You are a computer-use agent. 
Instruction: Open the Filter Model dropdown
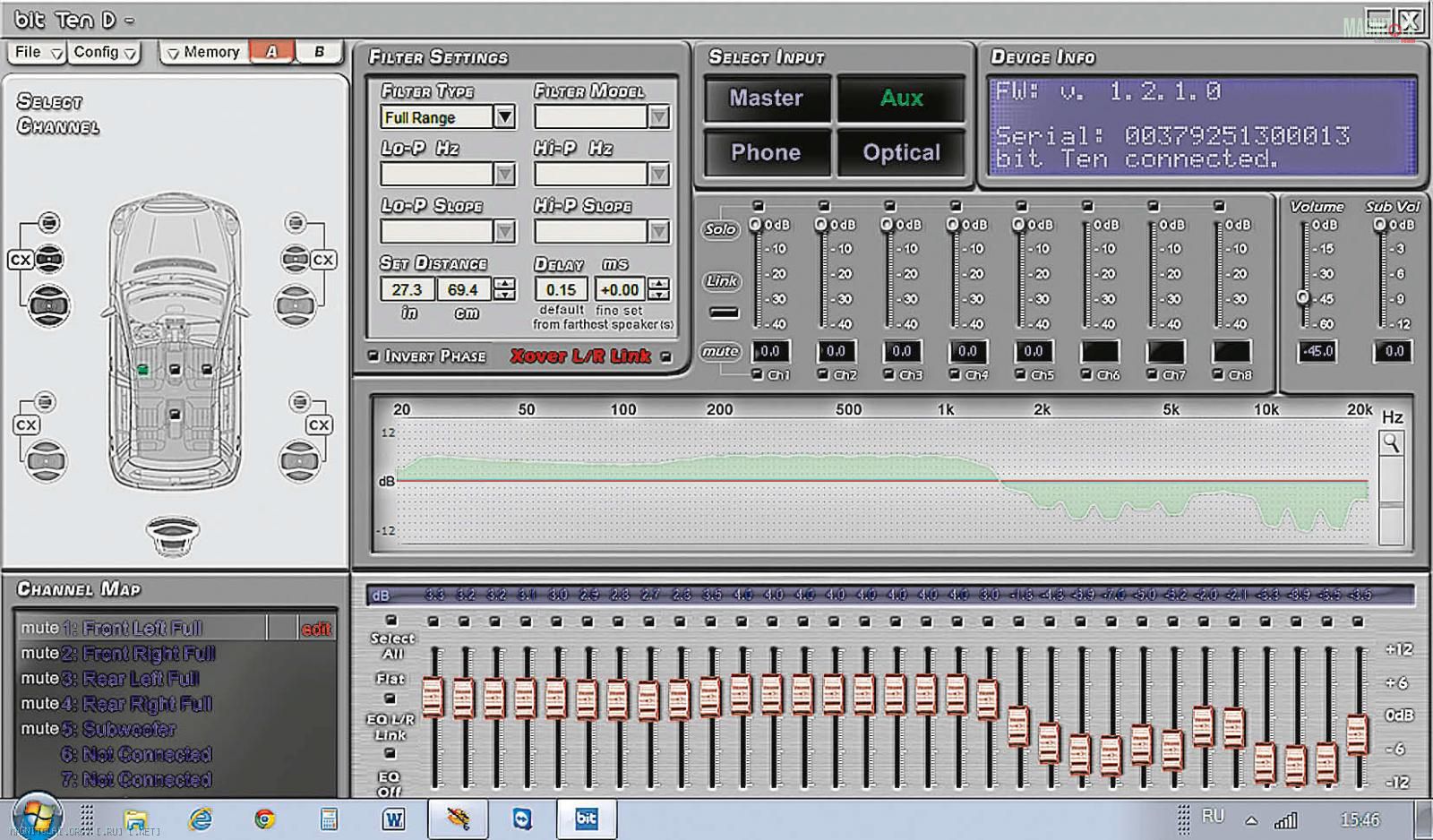point(659,117)
